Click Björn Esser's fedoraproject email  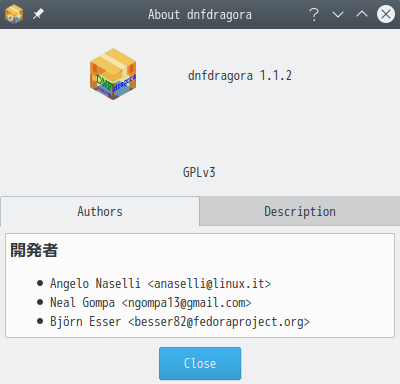[x=219, y=322]
